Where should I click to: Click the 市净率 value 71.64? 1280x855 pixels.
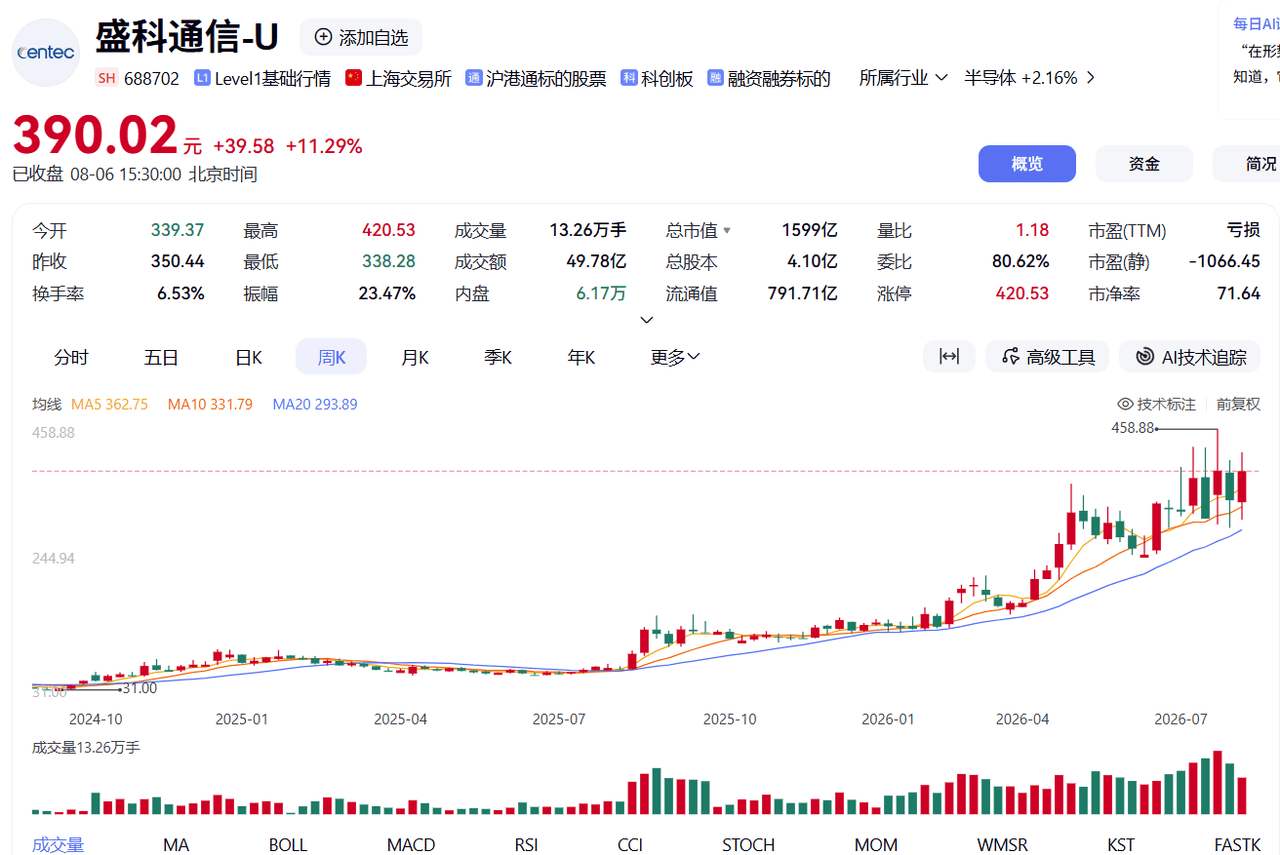(1238, 294)
